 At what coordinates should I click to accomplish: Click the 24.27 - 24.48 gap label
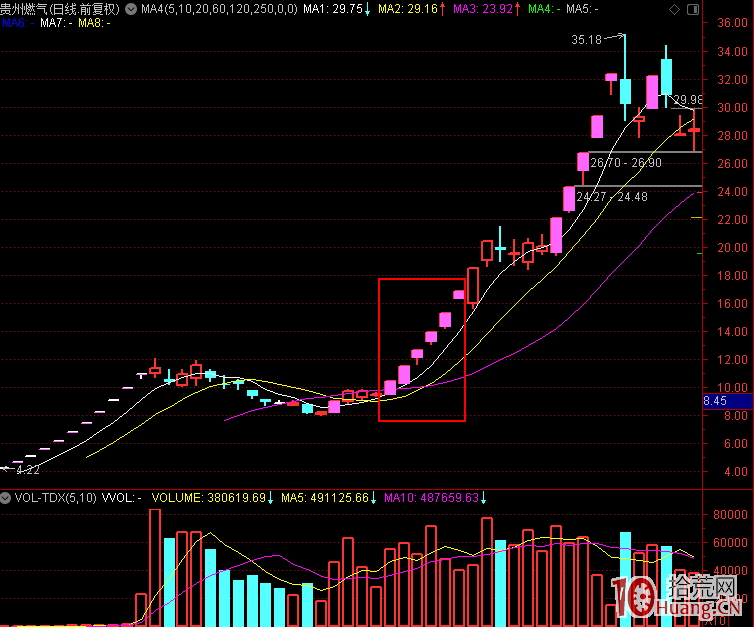[612, 197]
